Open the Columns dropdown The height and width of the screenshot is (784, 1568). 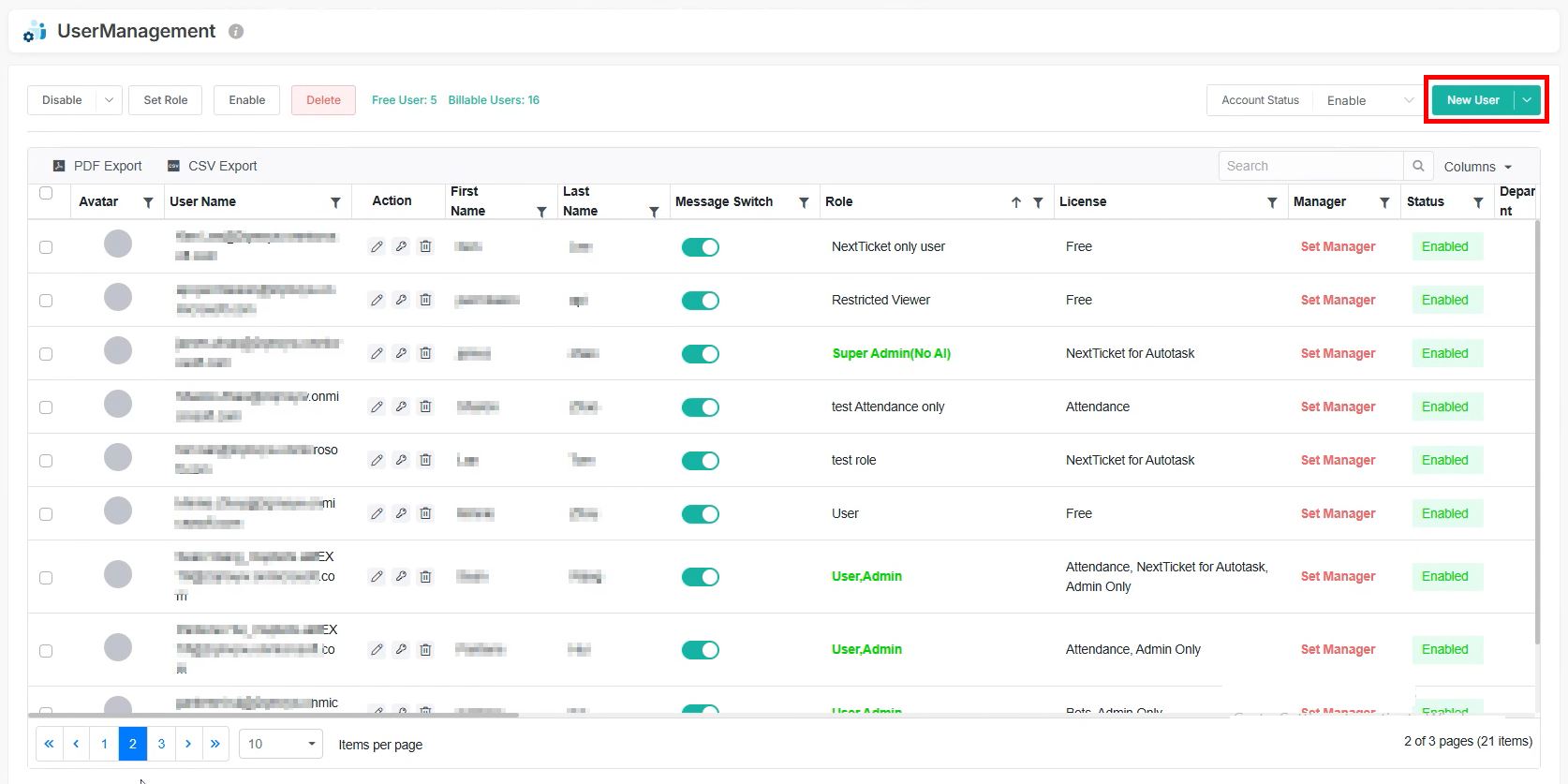coord(1477,167)
